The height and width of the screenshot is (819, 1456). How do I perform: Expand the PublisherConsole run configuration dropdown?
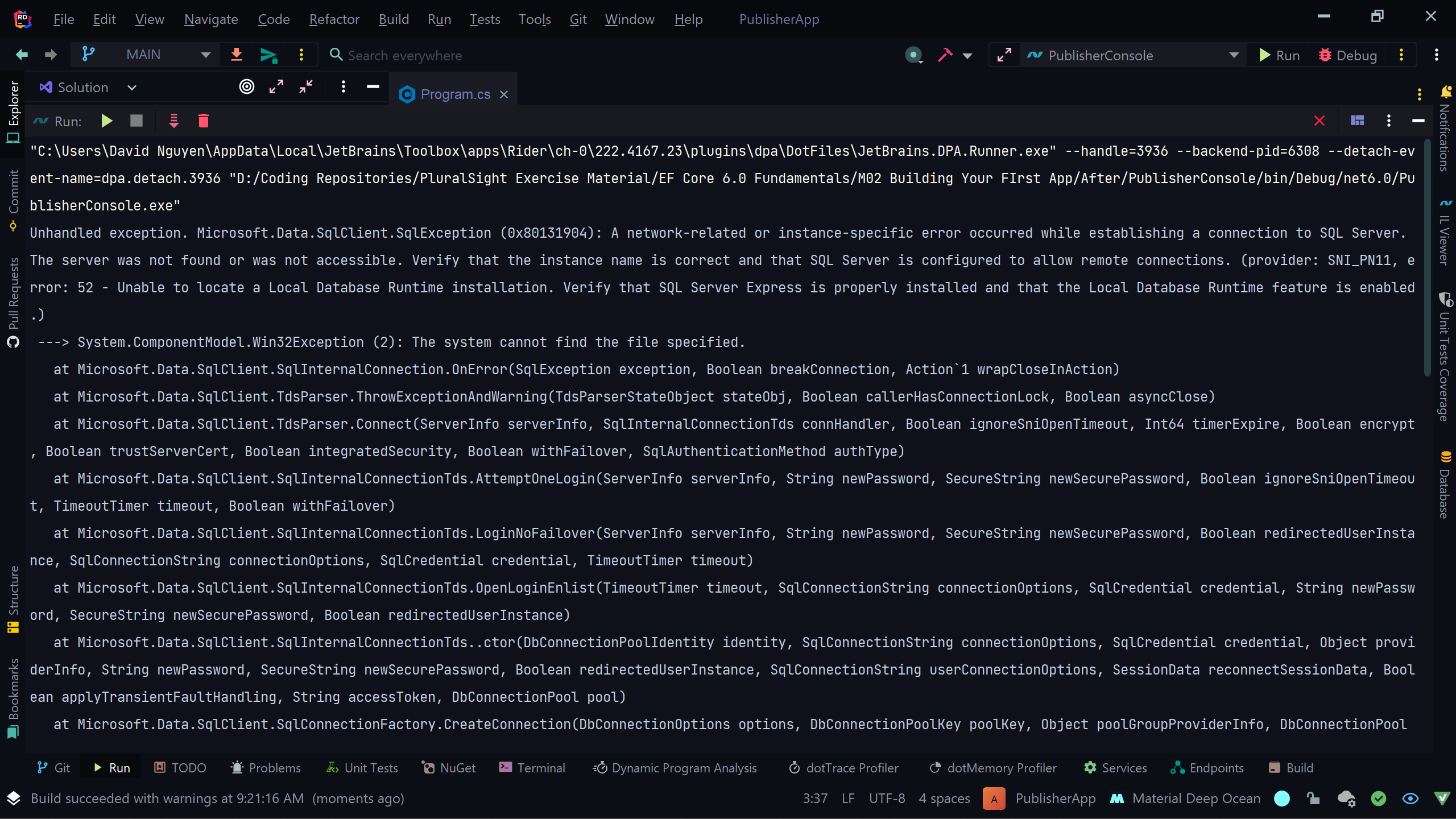click(1234, 55)
